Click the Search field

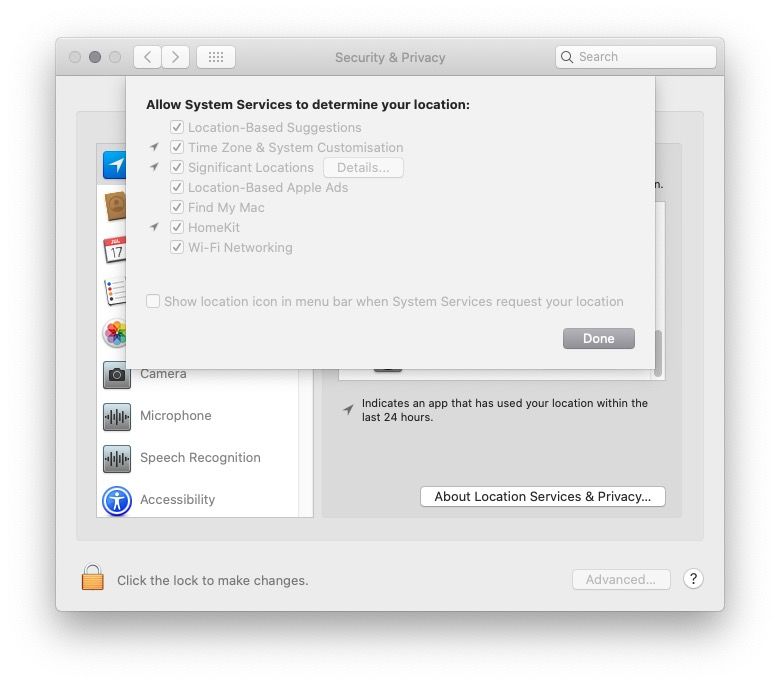click(x=635, y=57)
